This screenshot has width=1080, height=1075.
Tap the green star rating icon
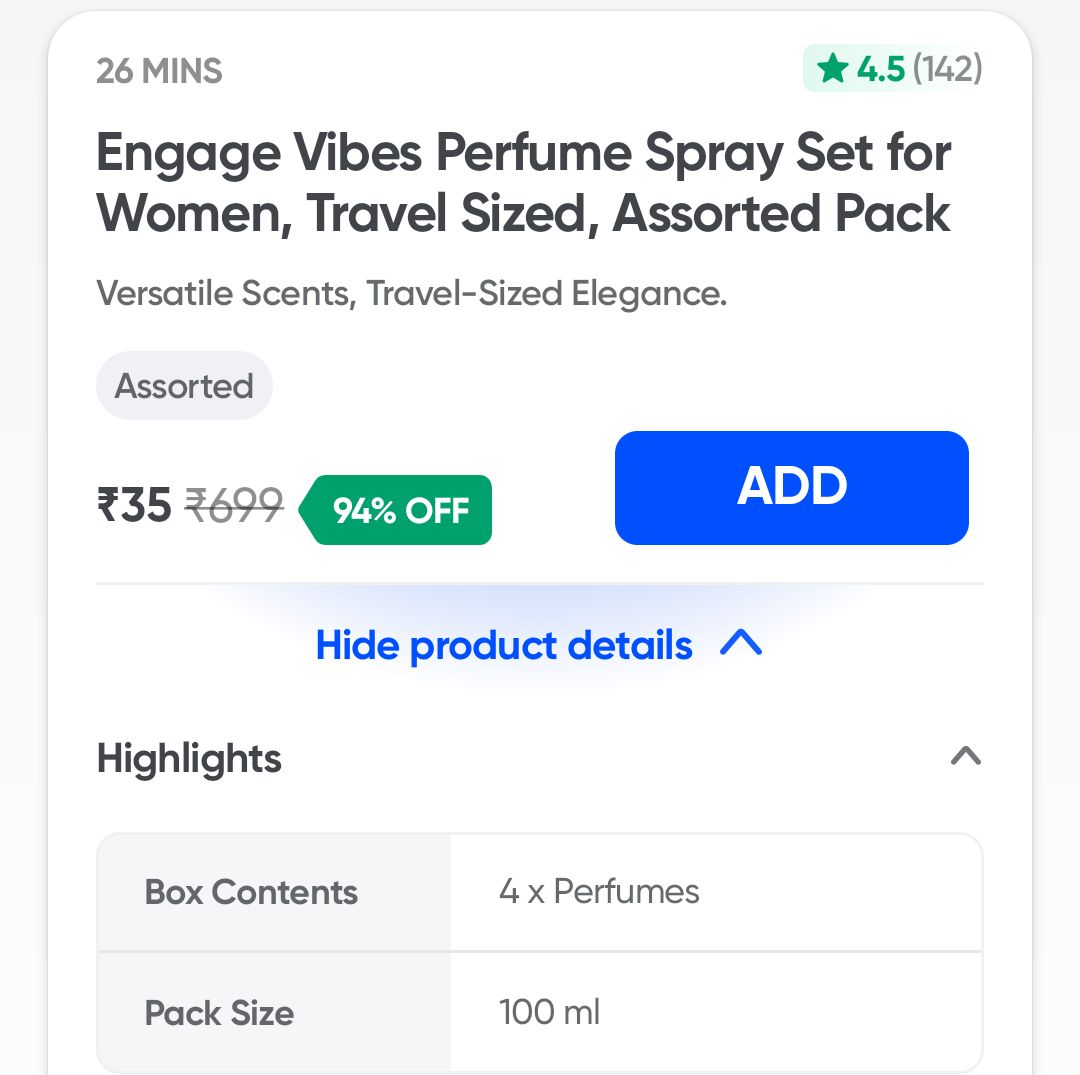[x=832, y=69]
